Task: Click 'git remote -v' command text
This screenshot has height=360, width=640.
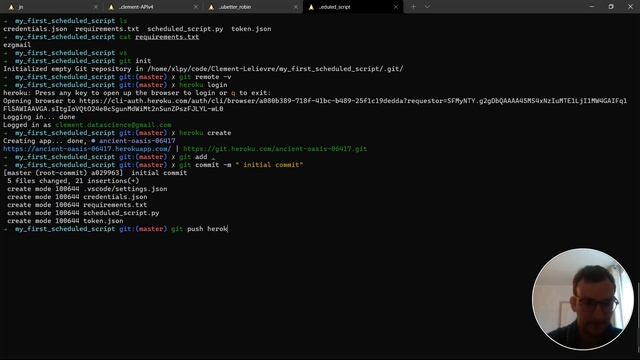Action: [205, 77]
